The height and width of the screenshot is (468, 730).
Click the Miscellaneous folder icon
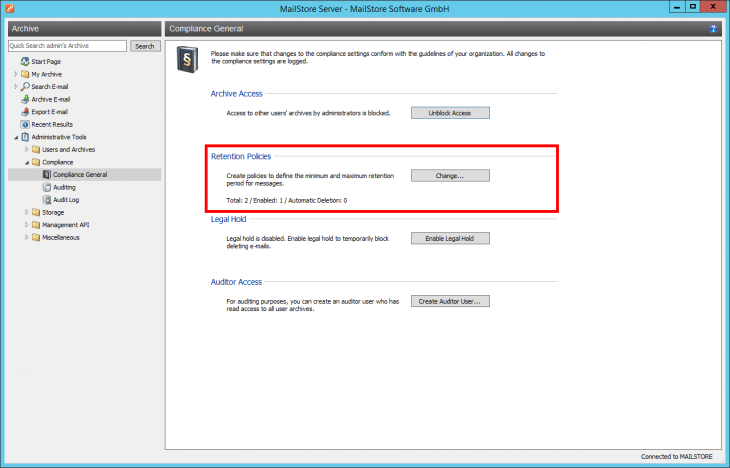coord(36,237)
